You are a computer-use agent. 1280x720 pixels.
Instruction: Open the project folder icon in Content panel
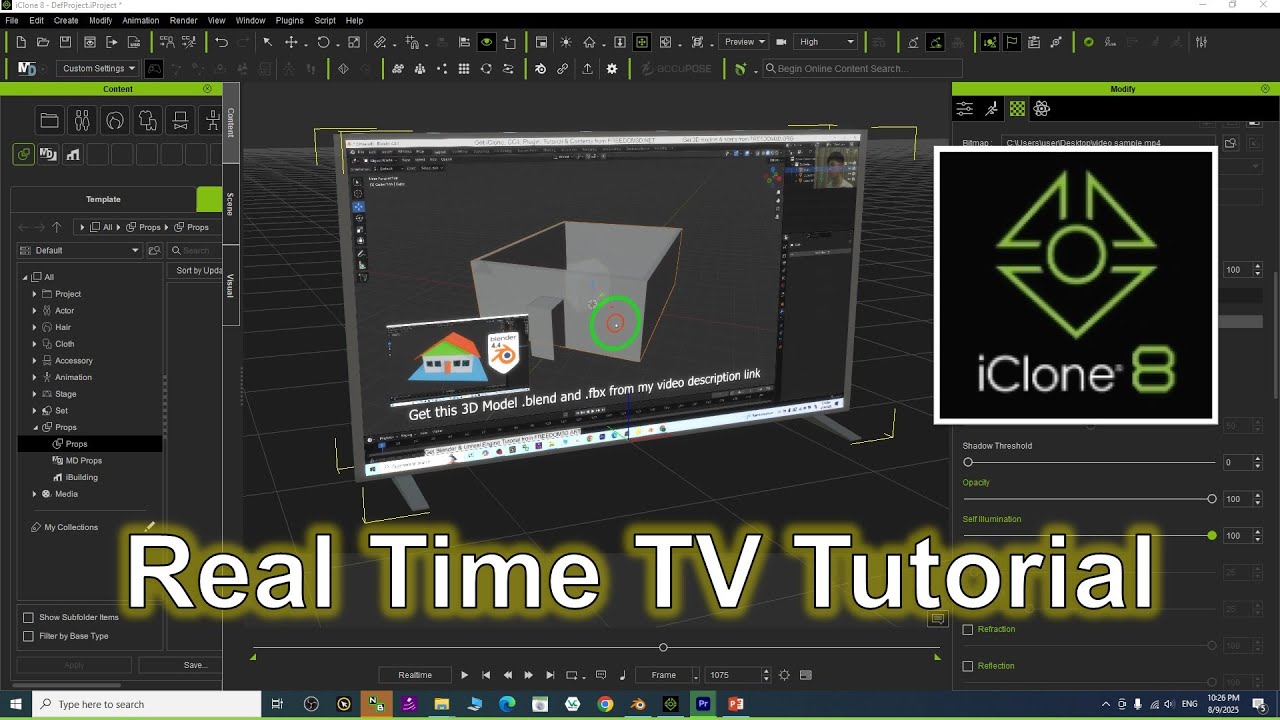(x=49, y=121)
